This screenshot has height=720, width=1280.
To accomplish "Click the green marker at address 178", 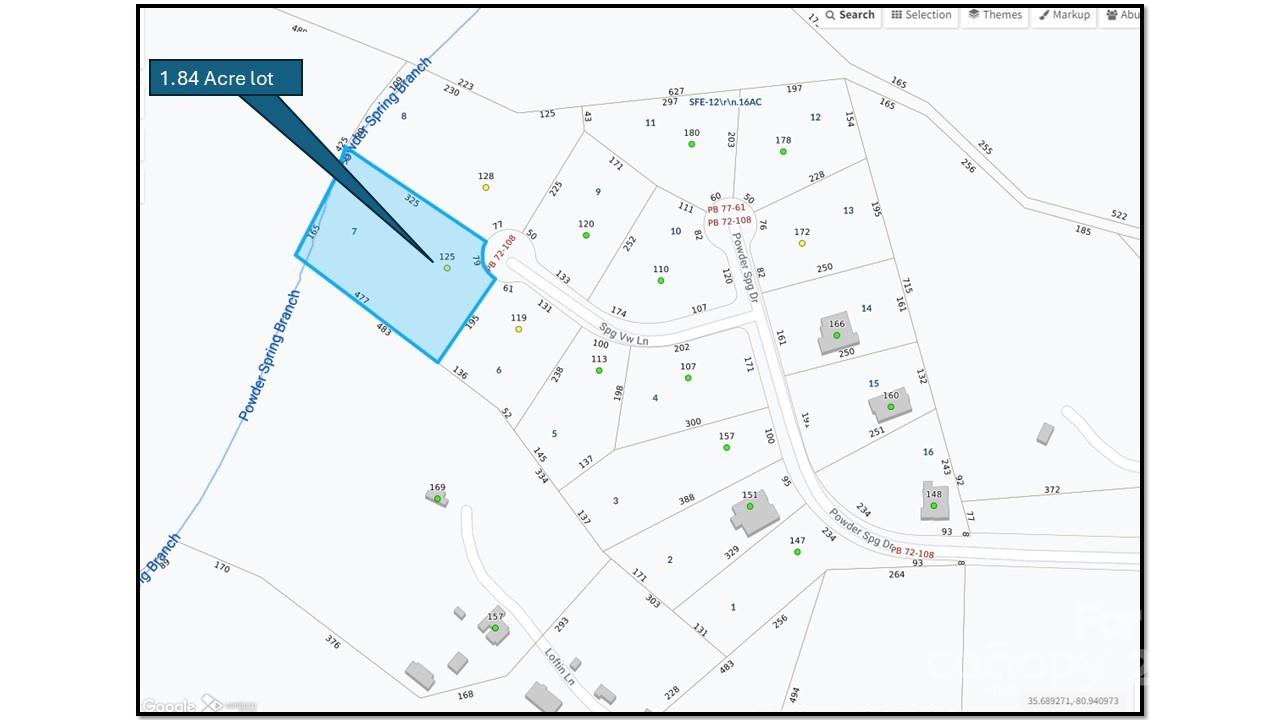I will [783, 151].
